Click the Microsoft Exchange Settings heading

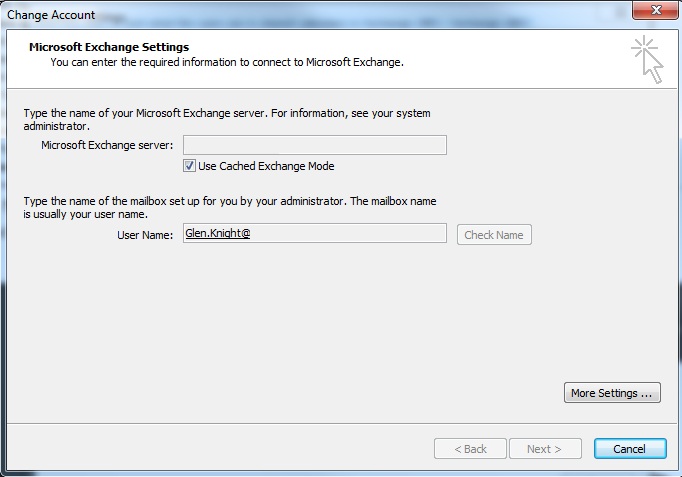coord(109,47)
